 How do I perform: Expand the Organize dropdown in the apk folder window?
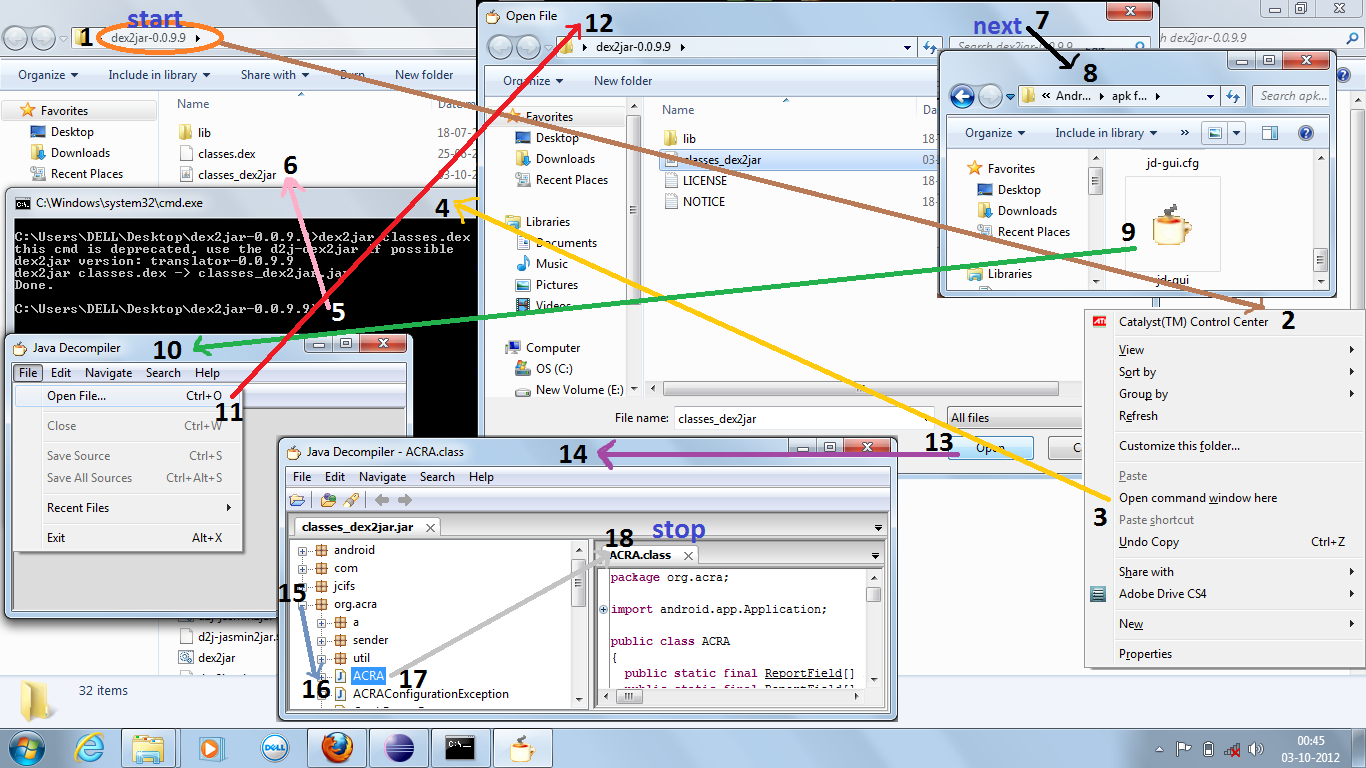tap(995, 133)
